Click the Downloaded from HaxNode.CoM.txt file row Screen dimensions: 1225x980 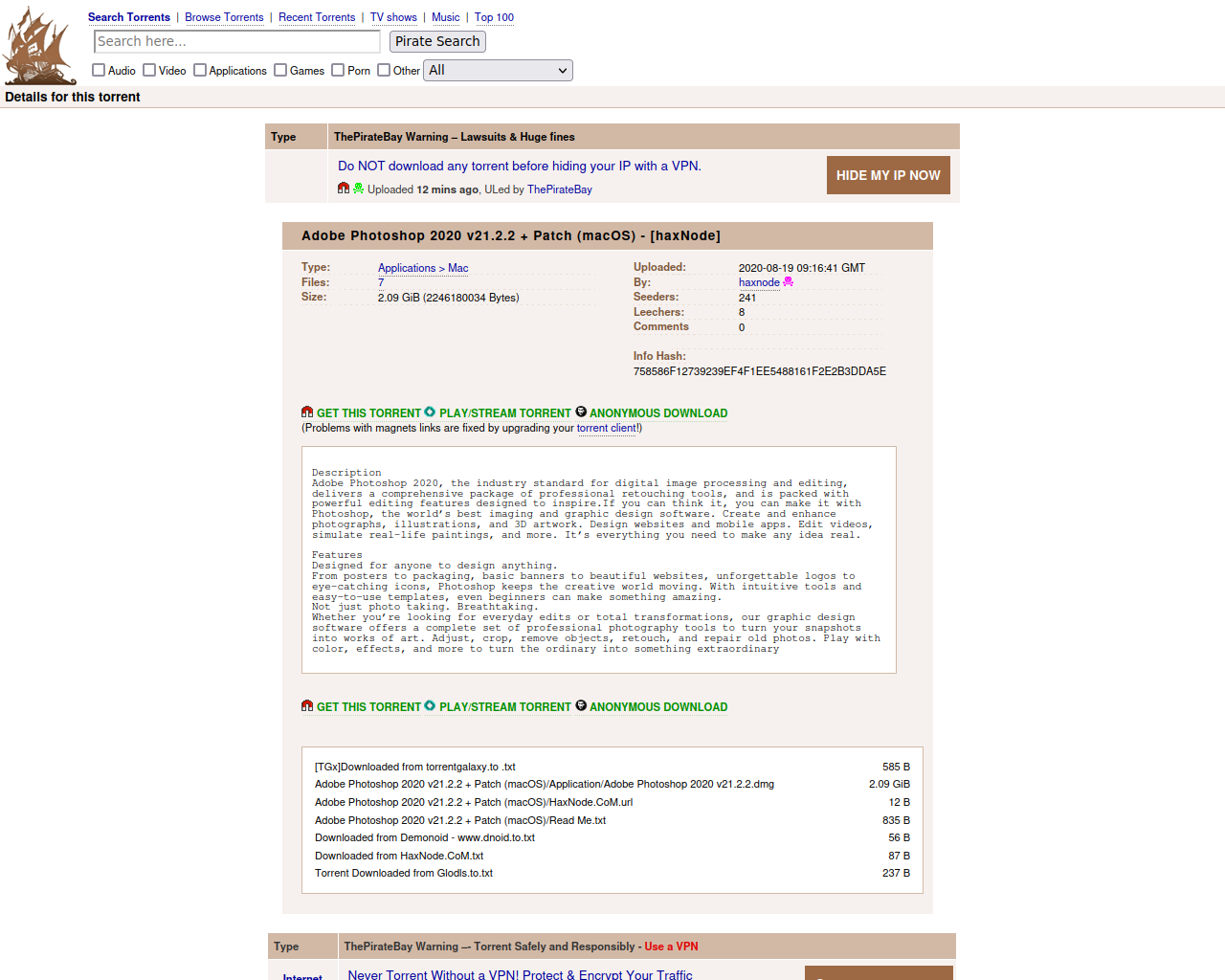pos(612,856)
